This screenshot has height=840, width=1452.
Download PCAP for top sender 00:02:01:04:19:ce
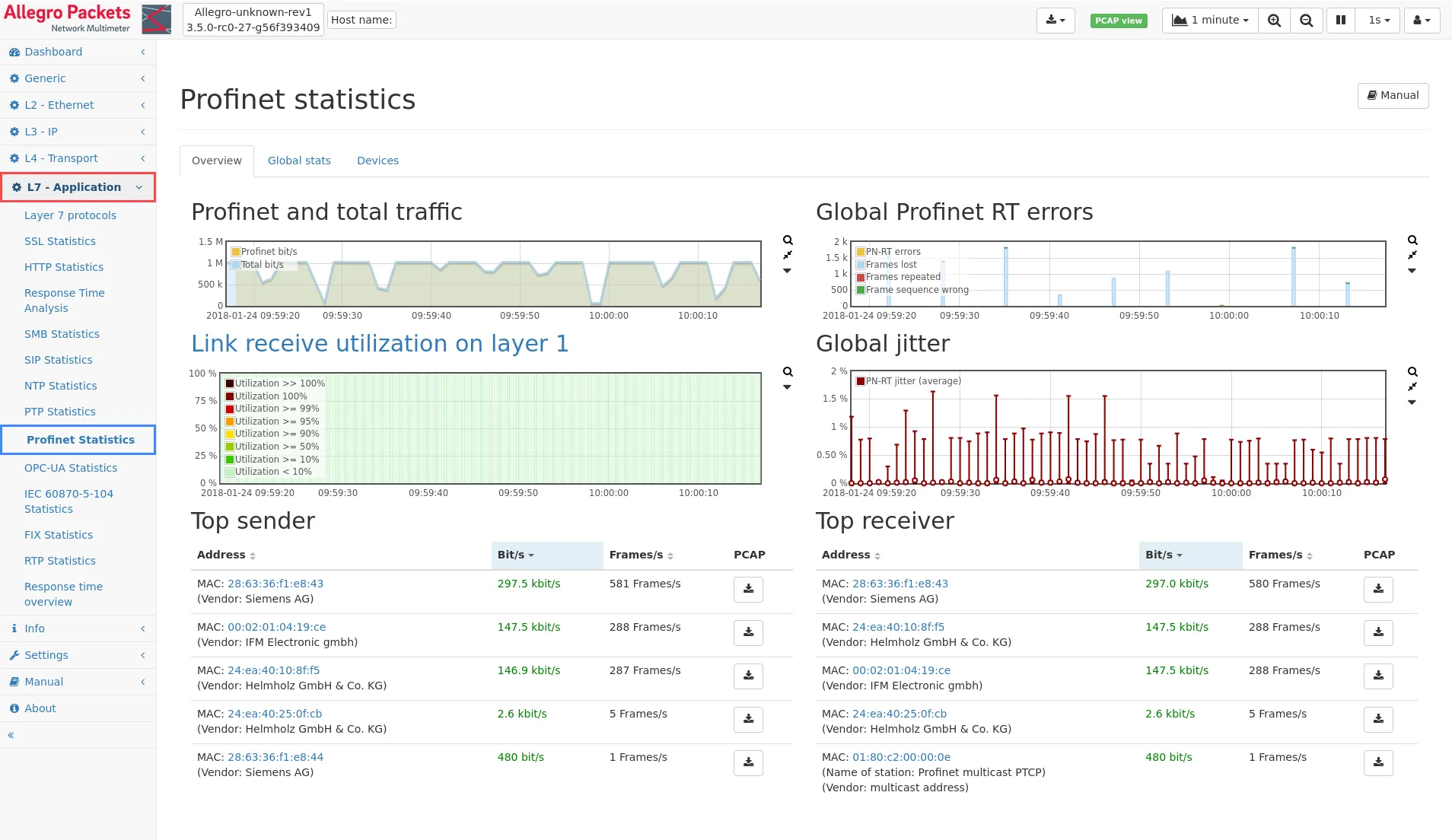tap(748, 632)
